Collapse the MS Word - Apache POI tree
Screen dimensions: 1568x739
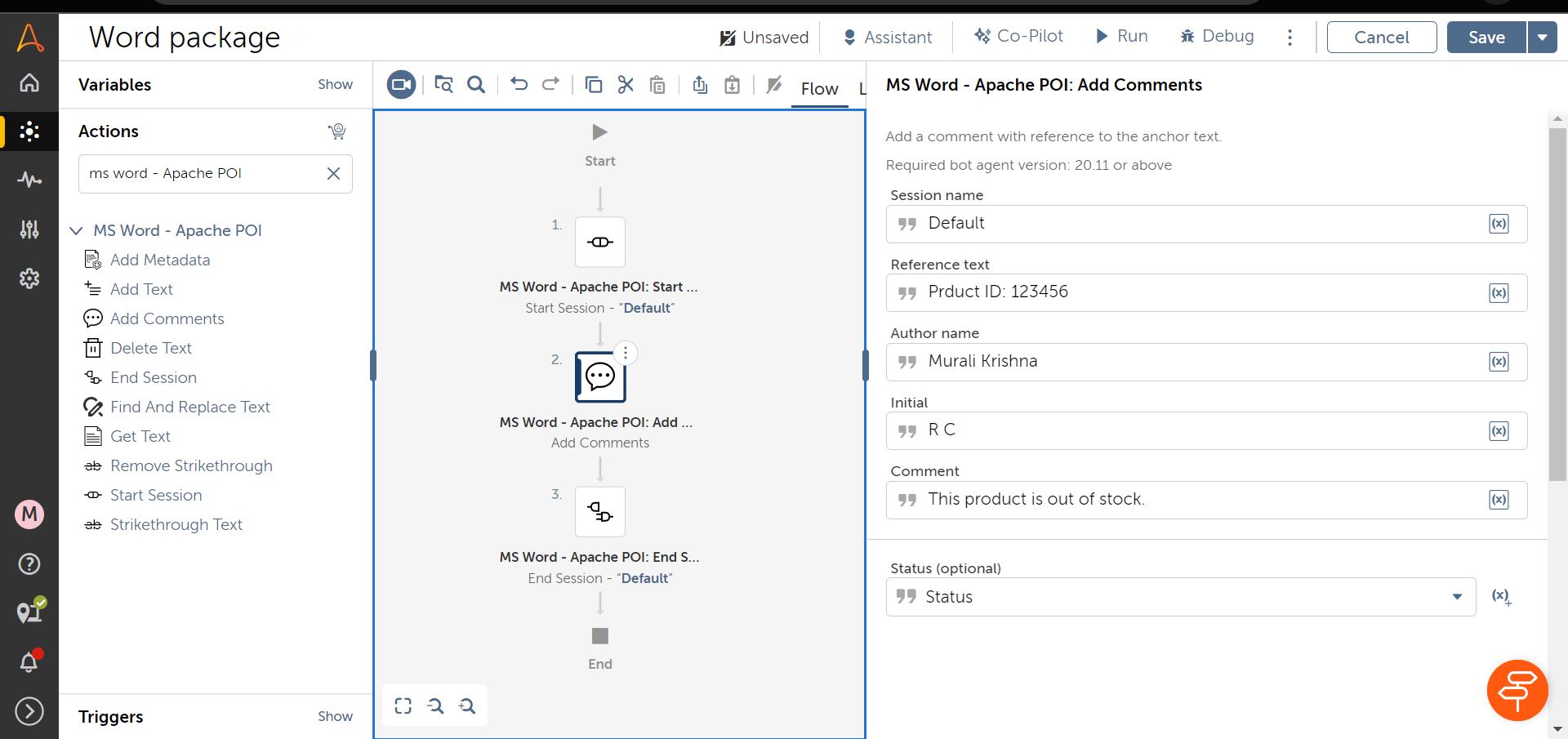tap(77, 231)
